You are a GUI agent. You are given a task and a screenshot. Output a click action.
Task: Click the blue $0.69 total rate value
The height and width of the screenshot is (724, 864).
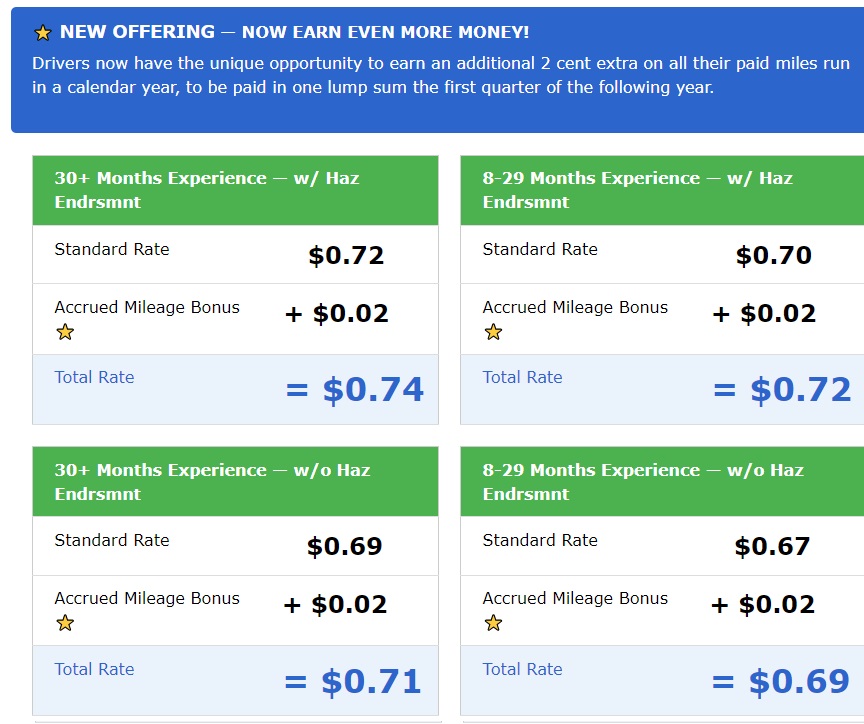pyautogui.click(x=799, y=682)
